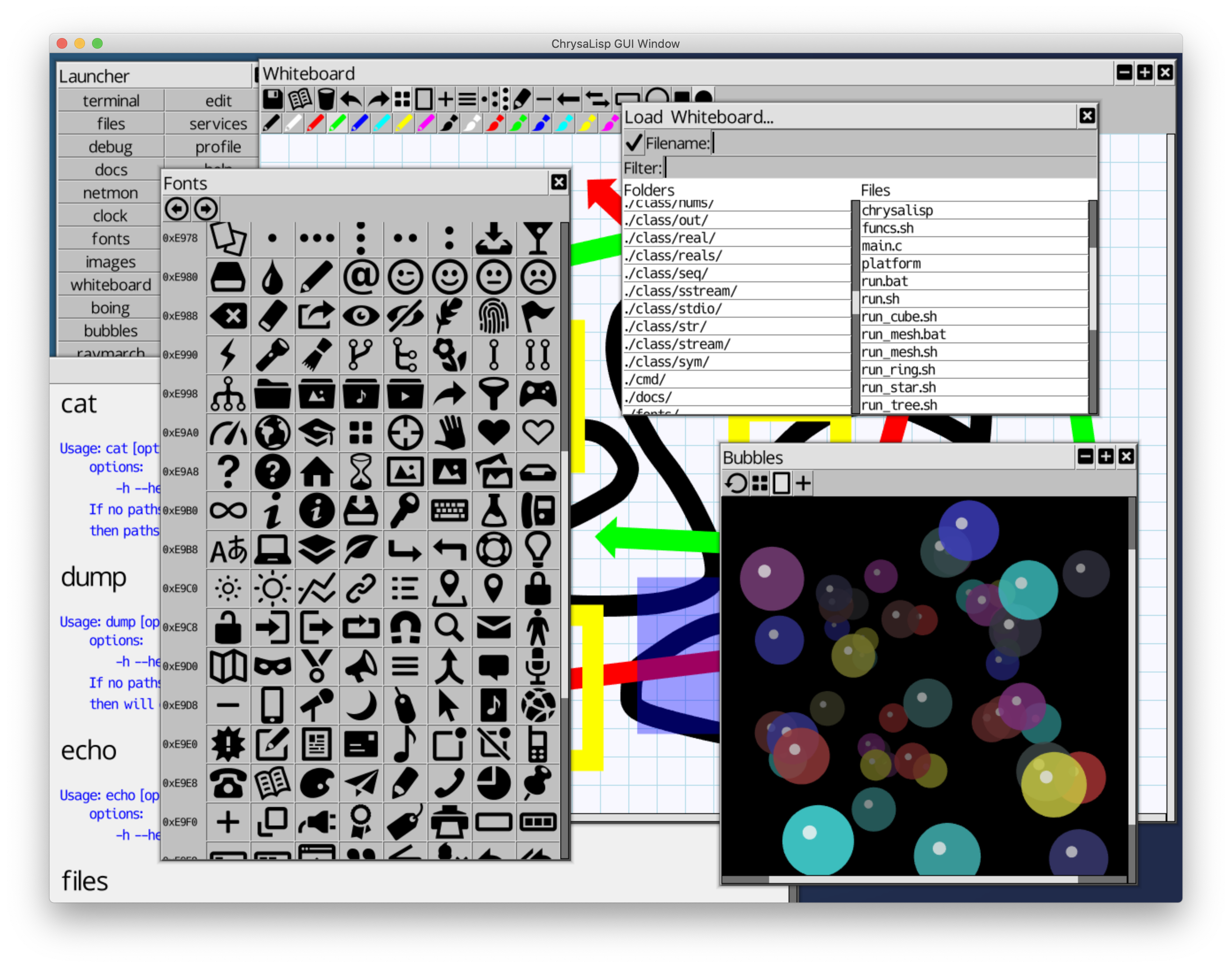Click the Filter text field

click(879, 168)
